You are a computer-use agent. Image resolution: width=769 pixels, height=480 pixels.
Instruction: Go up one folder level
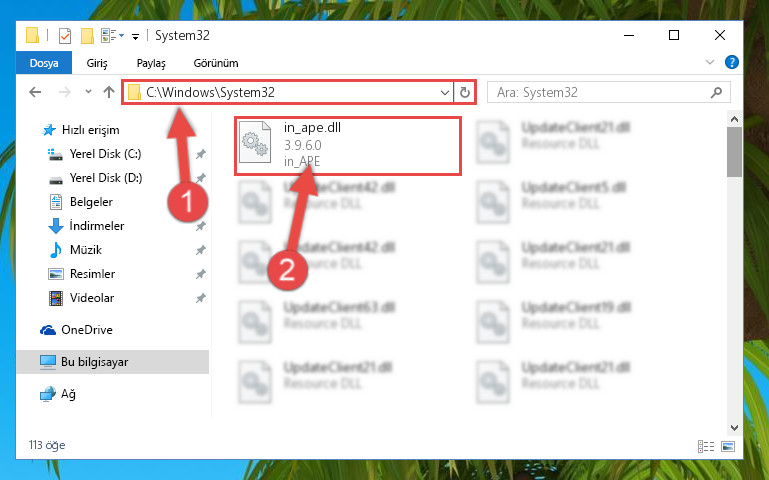tap(109, 92)
